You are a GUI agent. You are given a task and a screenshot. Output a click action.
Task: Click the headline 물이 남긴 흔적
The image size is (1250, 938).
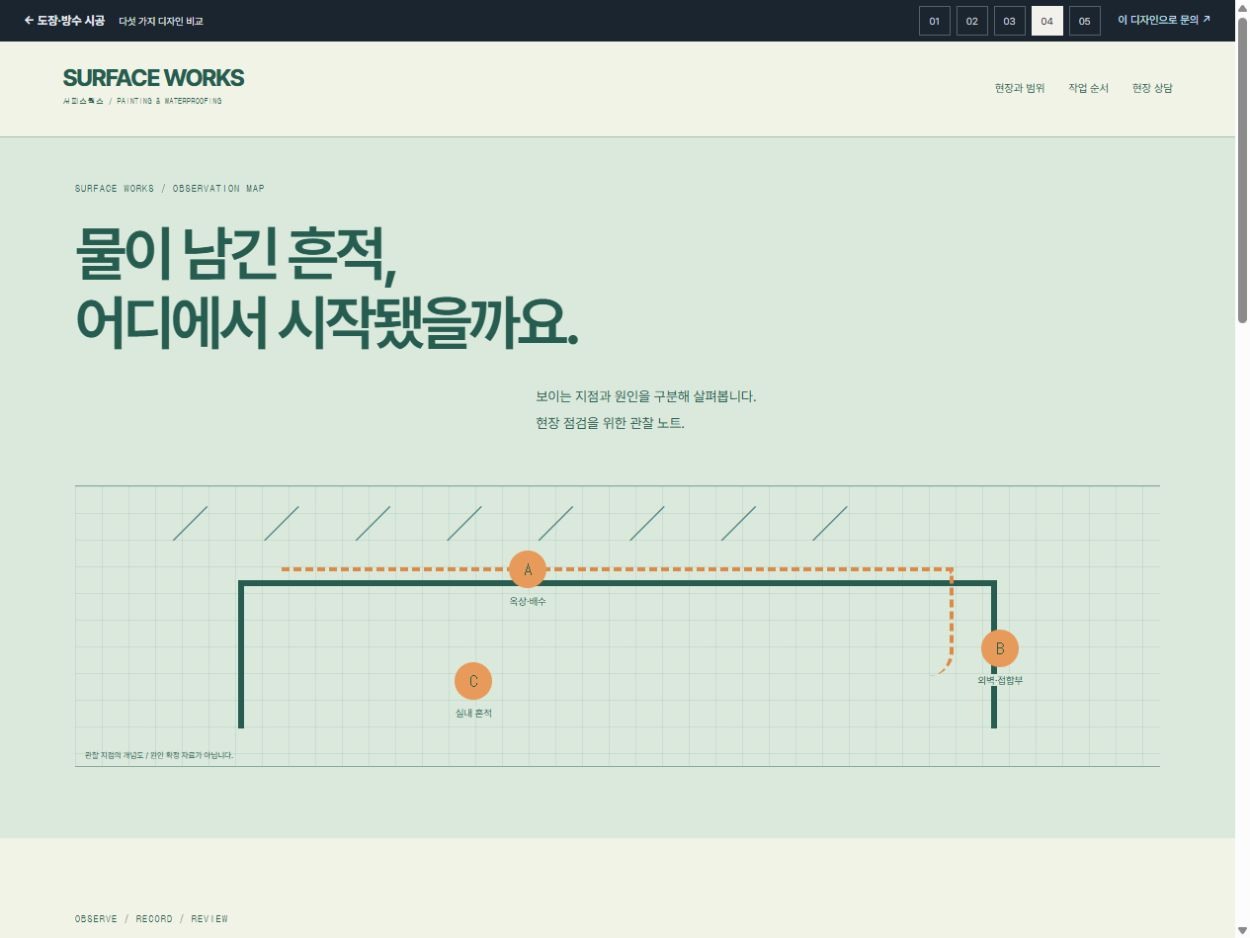coord(237,256)
